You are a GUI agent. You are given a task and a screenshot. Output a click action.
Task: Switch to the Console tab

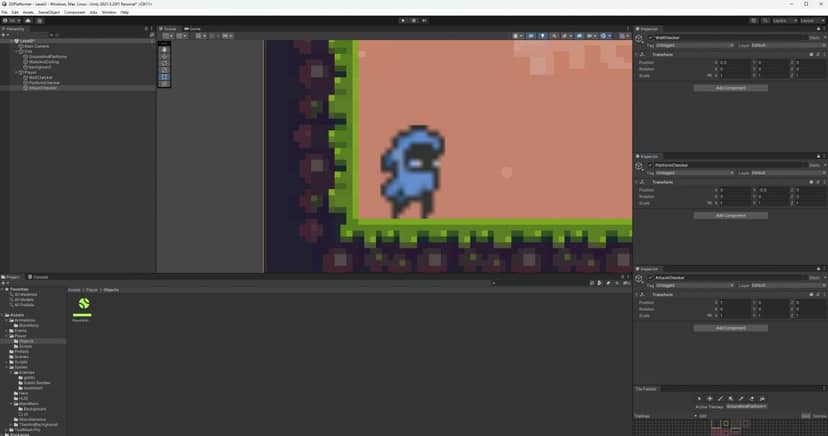41,277
